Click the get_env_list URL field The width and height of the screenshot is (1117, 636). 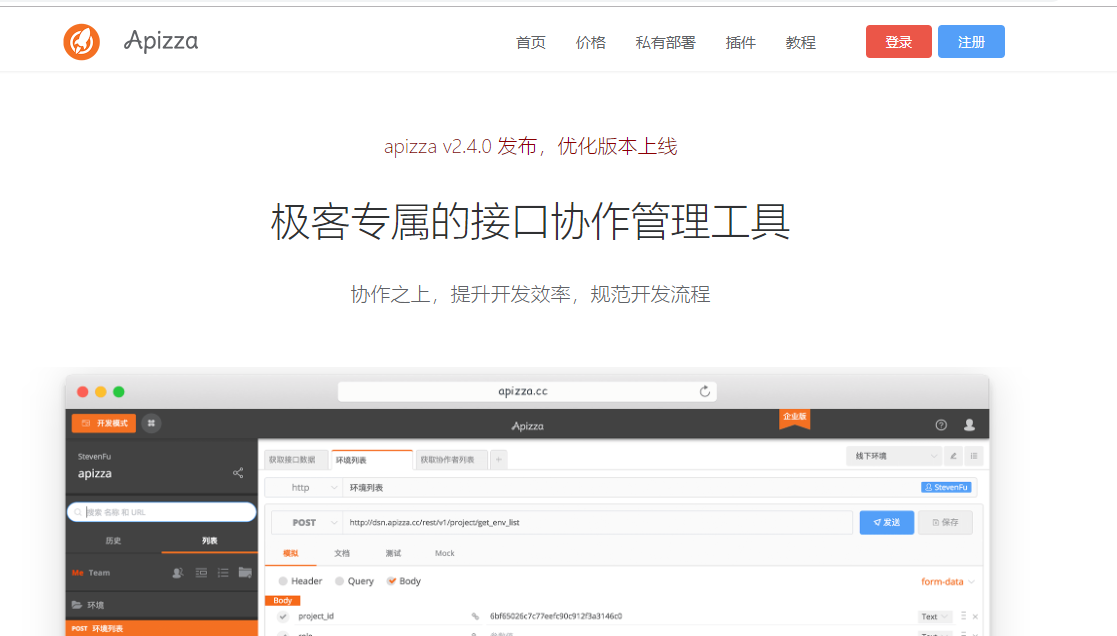click(598, 523)
